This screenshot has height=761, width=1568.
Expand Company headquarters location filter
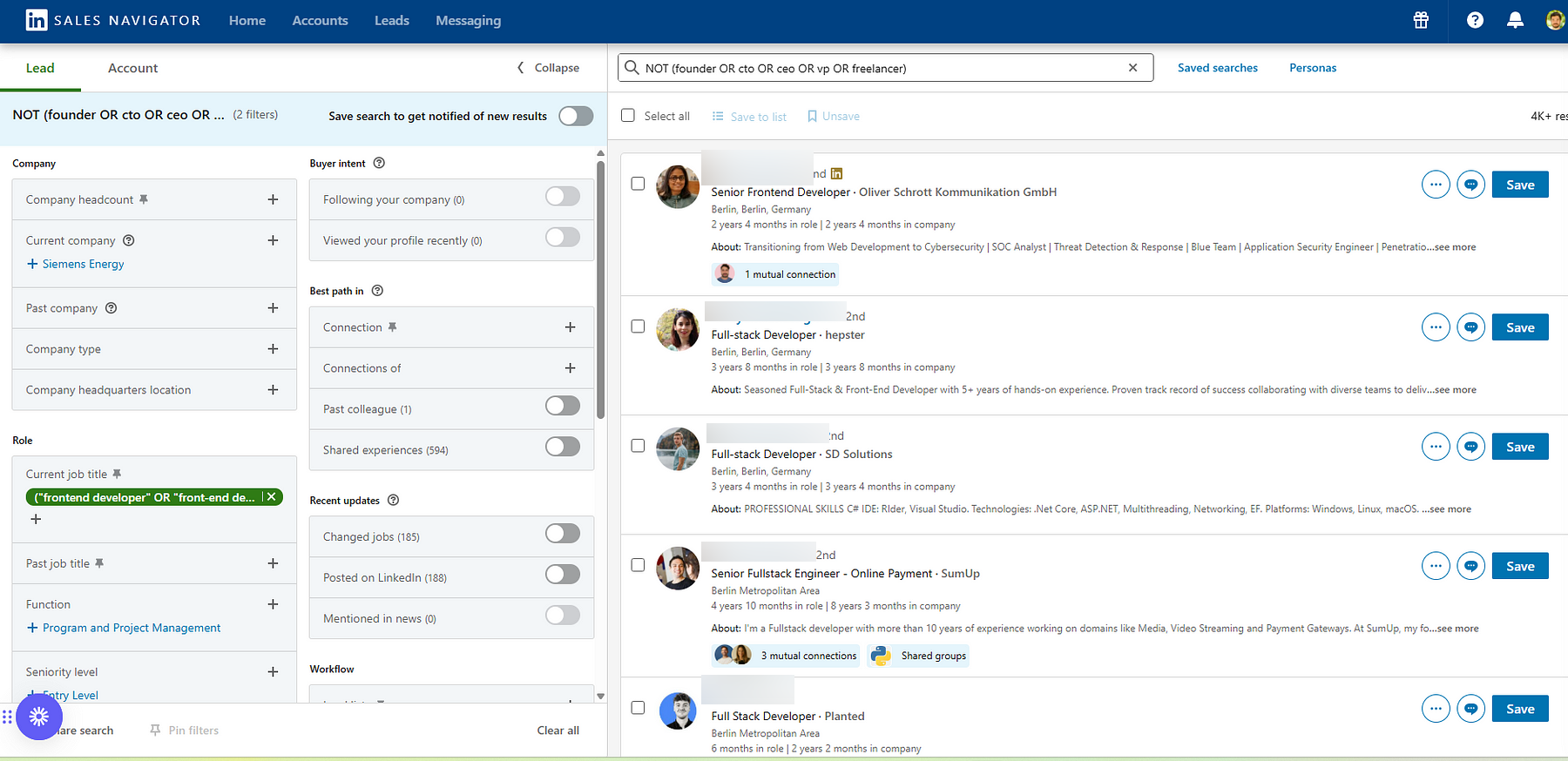(x=273, y=390)
